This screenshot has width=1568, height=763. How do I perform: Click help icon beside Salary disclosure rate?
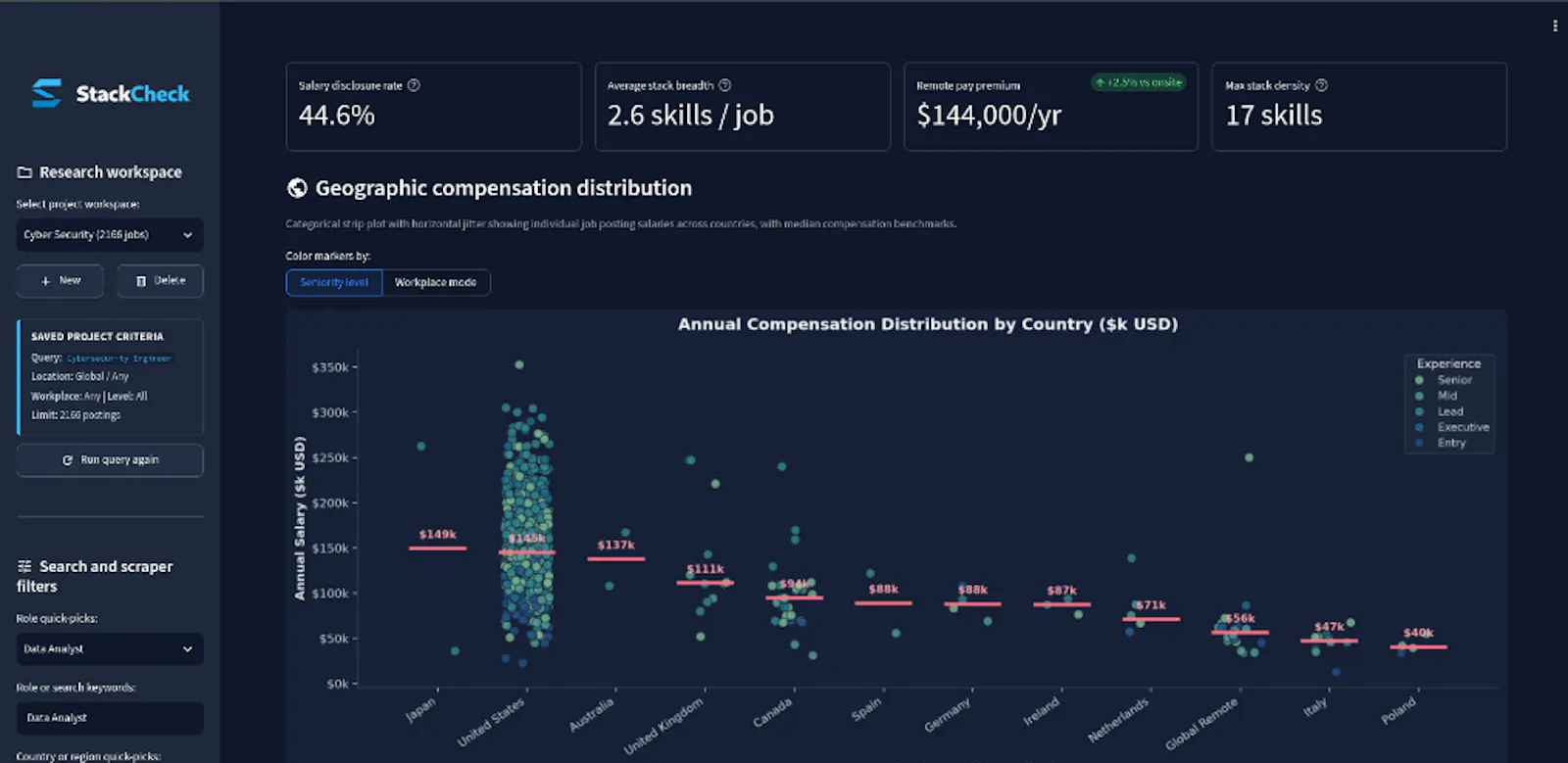point(414,85)
